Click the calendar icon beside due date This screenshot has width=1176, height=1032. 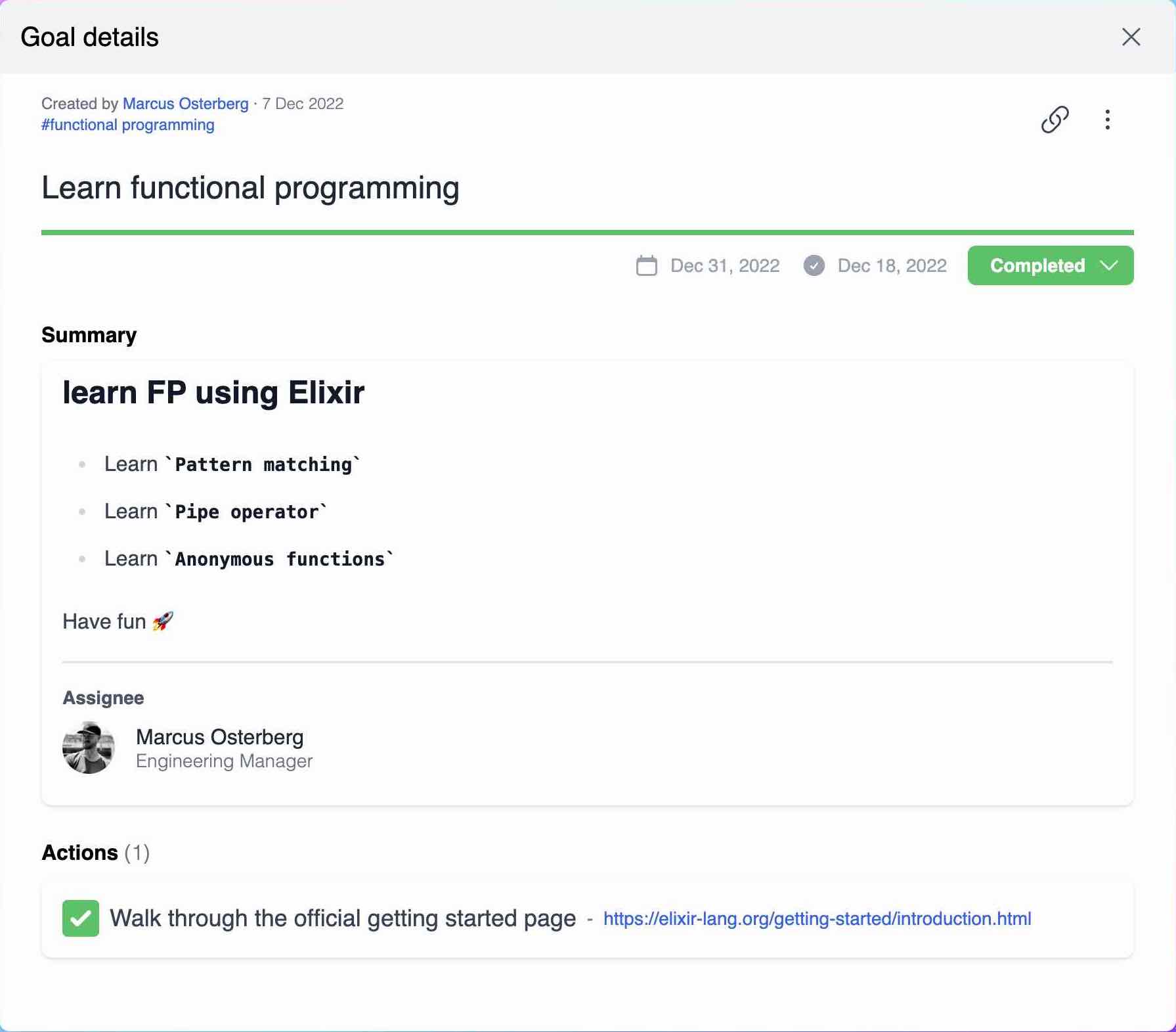coord(646,266)
